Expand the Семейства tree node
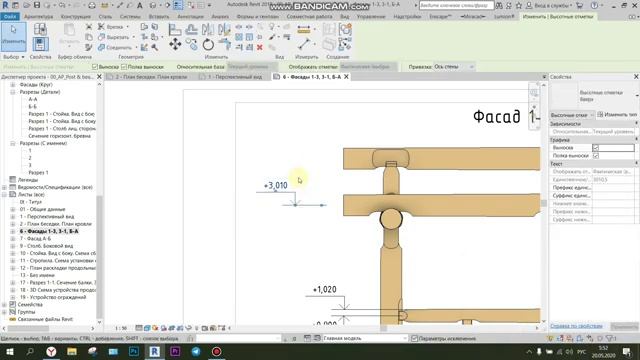This screenshot has width=640, height=360. point(4,304)
